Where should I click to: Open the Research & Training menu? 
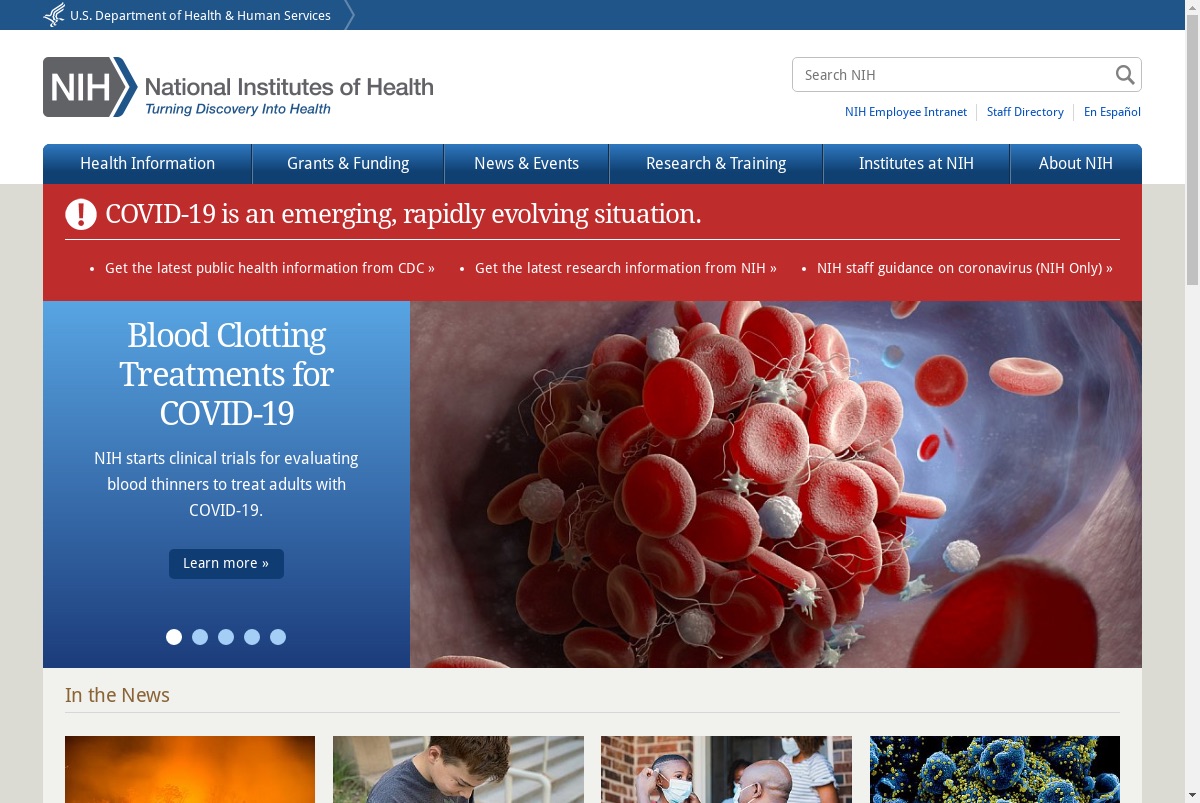click(716, 164)
